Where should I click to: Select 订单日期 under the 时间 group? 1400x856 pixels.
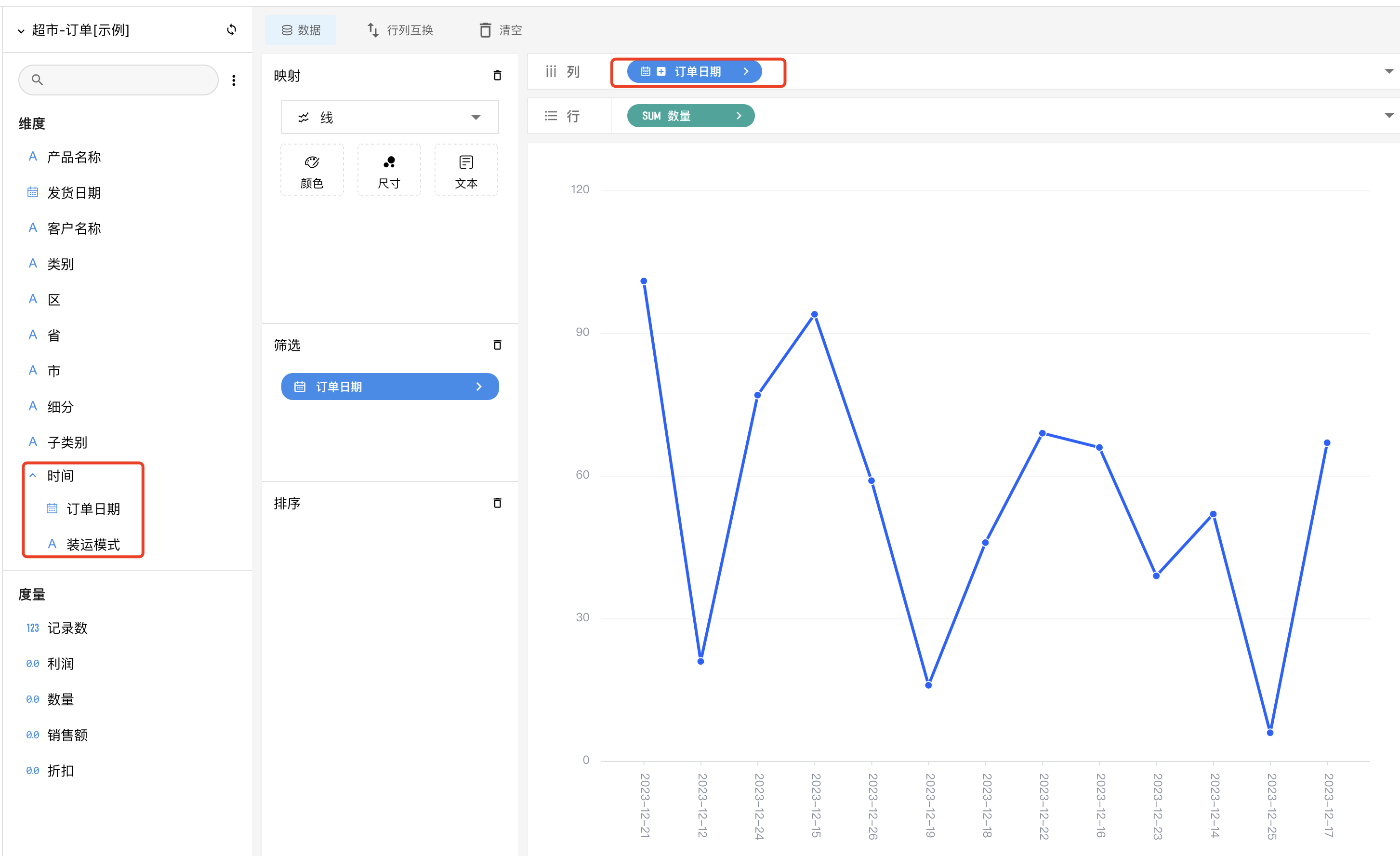(x=93, y=508)
